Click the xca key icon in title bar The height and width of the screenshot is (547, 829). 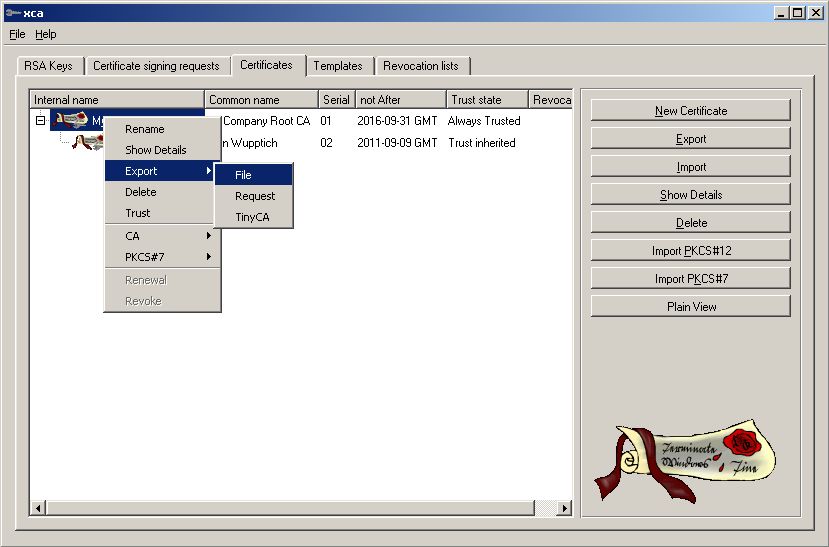point(11,13)
